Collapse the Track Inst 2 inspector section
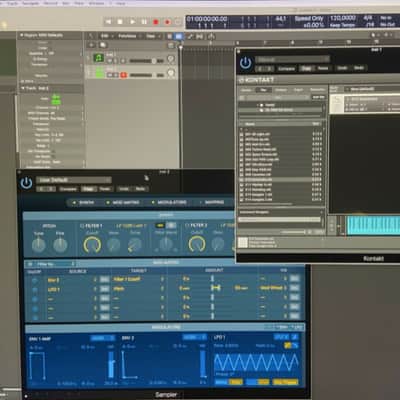Image resolution: width=400 pixels, height=400 pixels. [23, 88]
